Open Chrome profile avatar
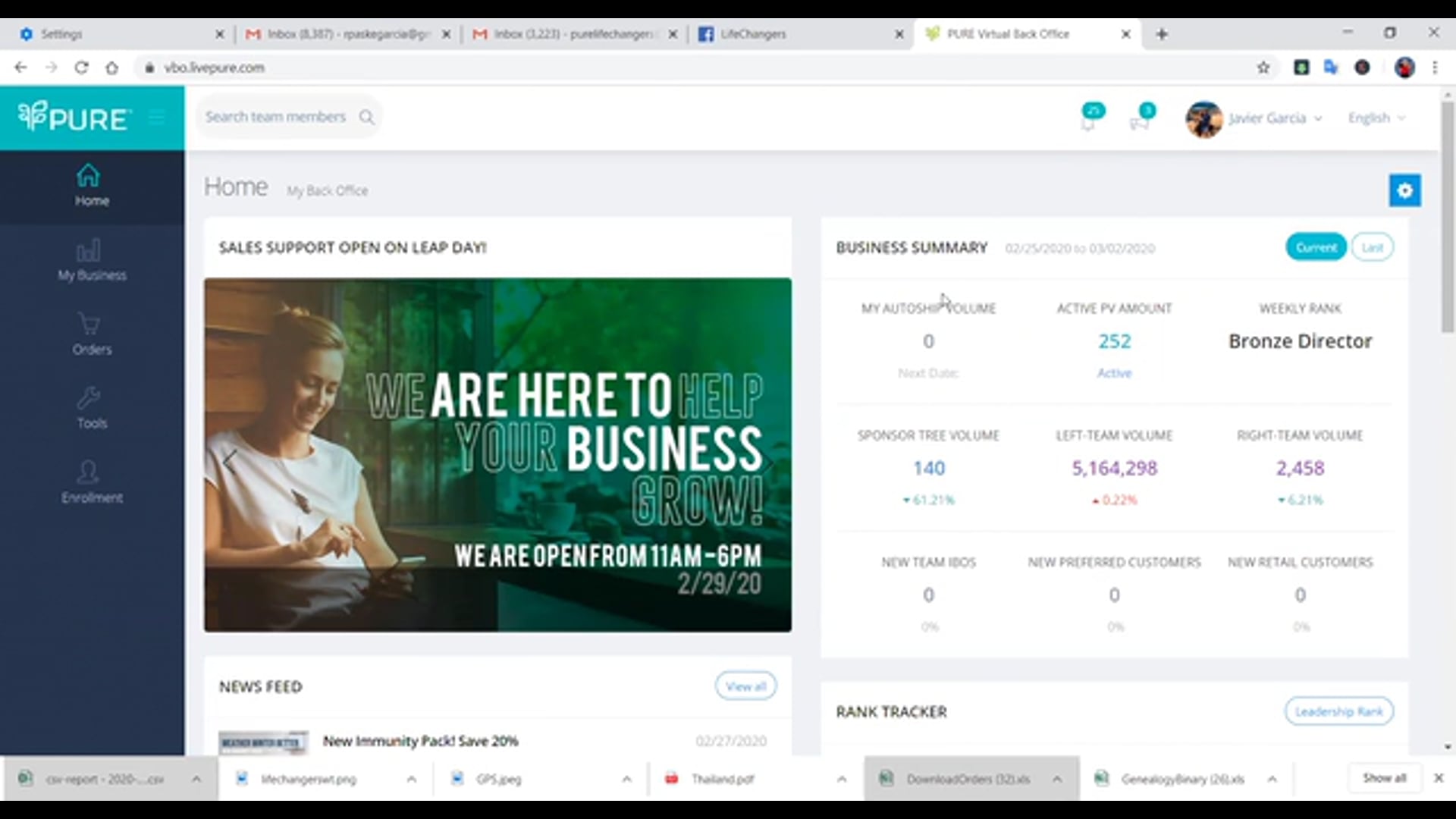The image size is (1456, 819). coord(1404,67)
